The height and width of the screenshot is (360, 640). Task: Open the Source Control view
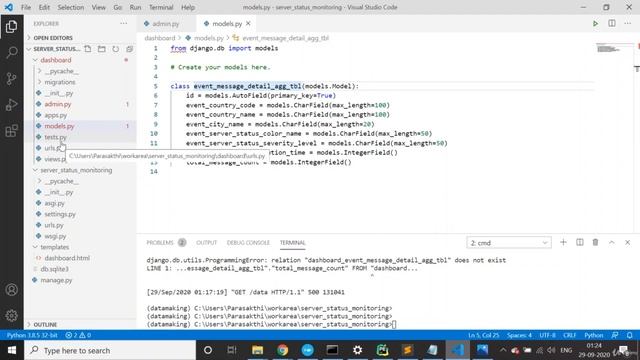(x=11, y=78)
